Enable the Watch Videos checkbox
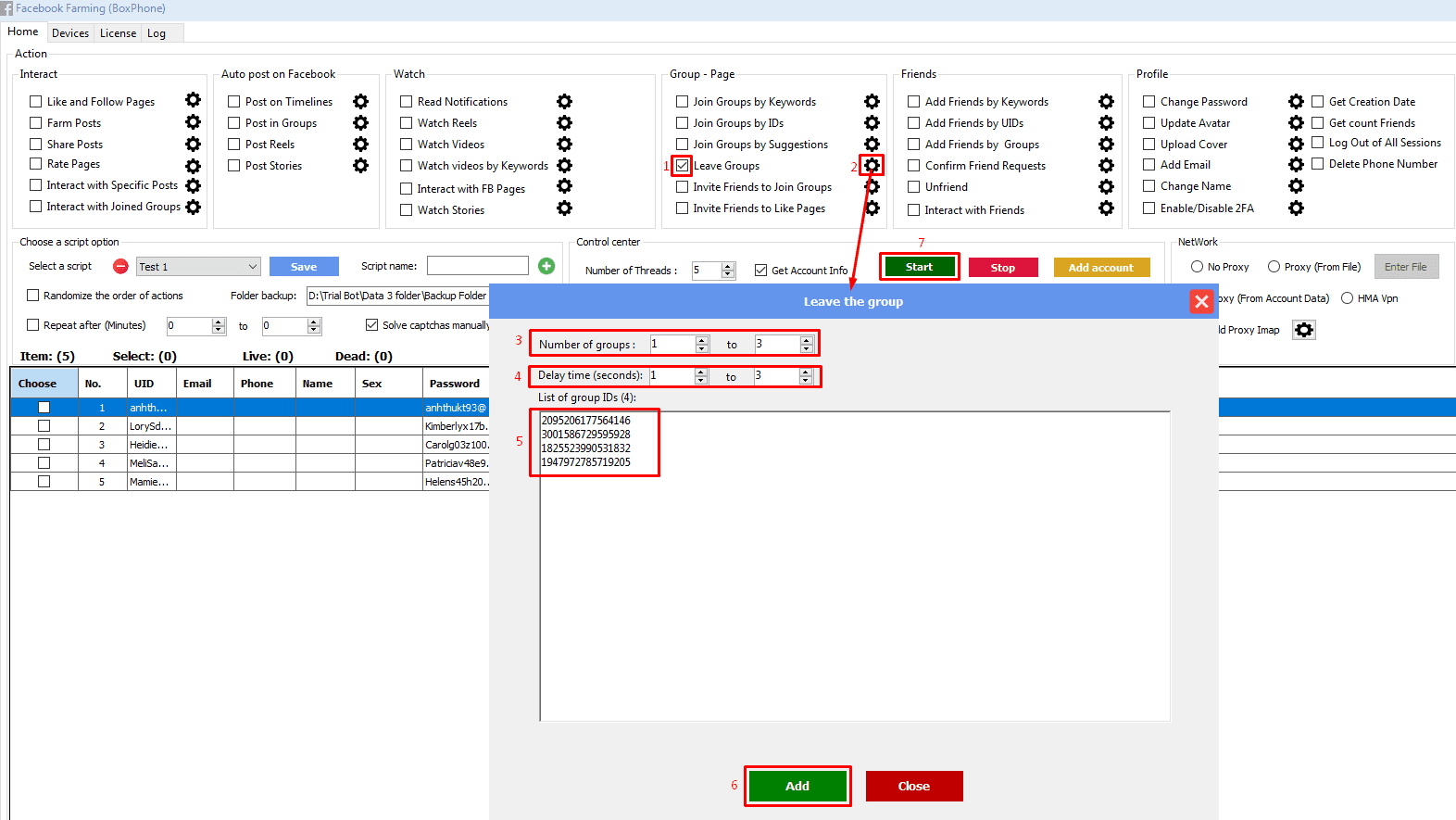1456x820 pixels. (x=406, y=144)
